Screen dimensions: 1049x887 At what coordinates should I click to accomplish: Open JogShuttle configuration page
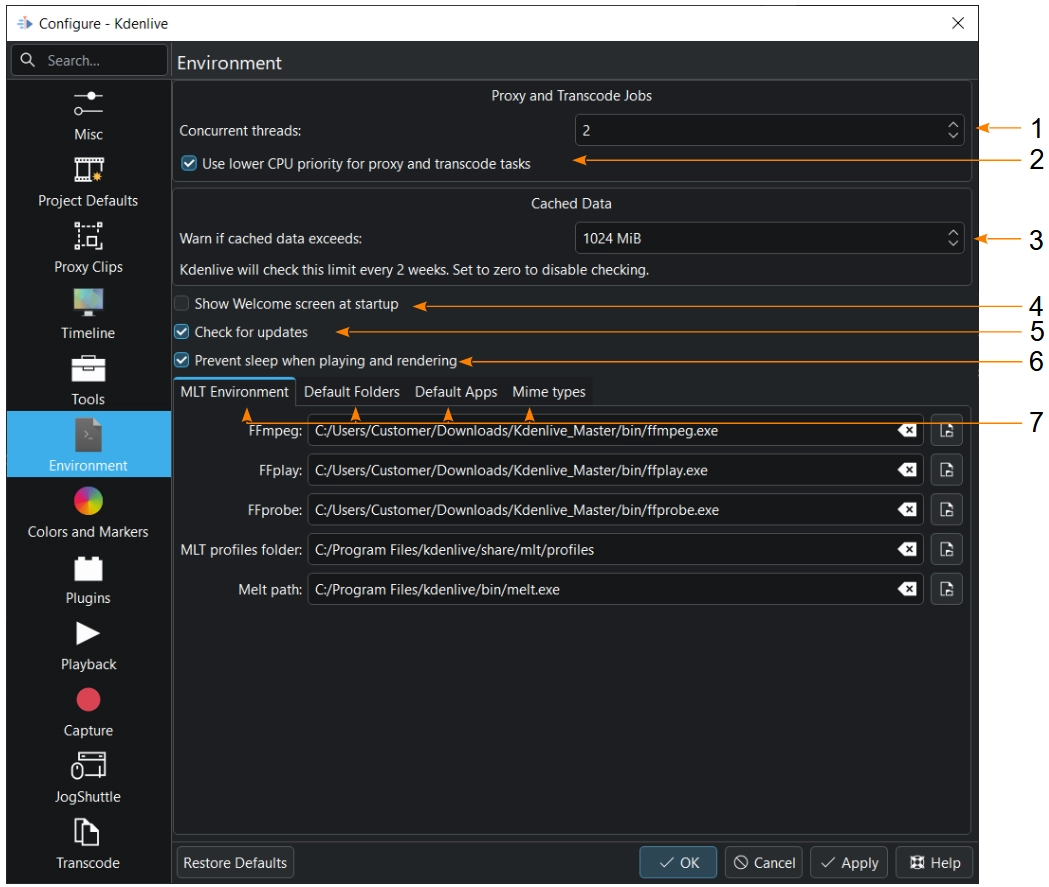pyautogui.click(x=88, y=777)
